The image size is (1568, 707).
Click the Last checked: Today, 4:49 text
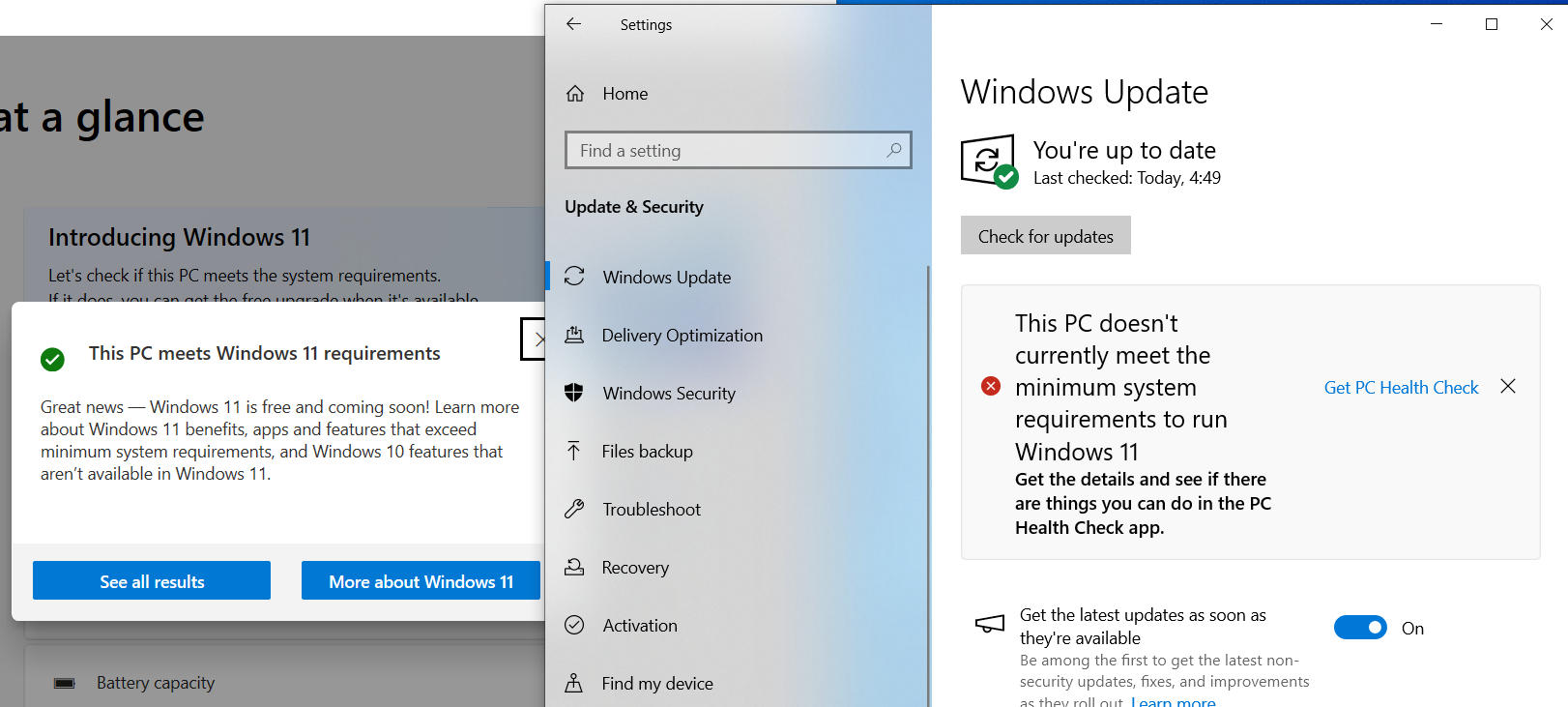pos(1127,178)
